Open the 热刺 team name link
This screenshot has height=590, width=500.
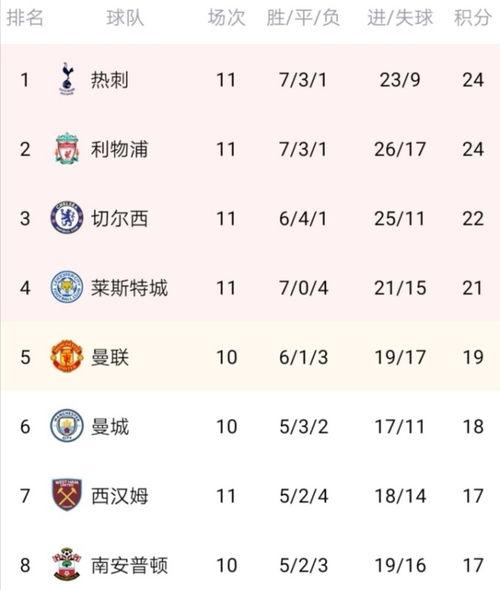pos(110,80)
